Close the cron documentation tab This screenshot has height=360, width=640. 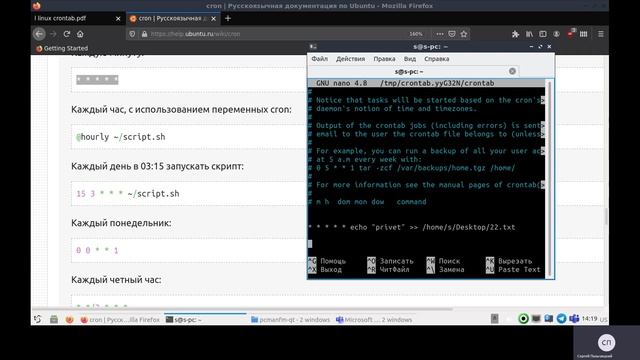pyautogui.click(x=213, y=18)
